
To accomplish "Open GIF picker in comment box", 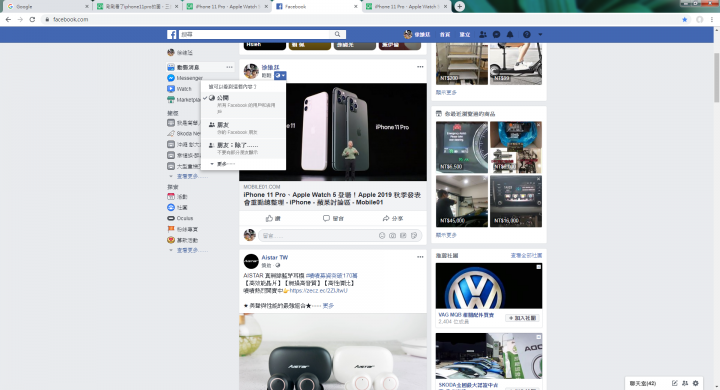I will coord(403,236).
